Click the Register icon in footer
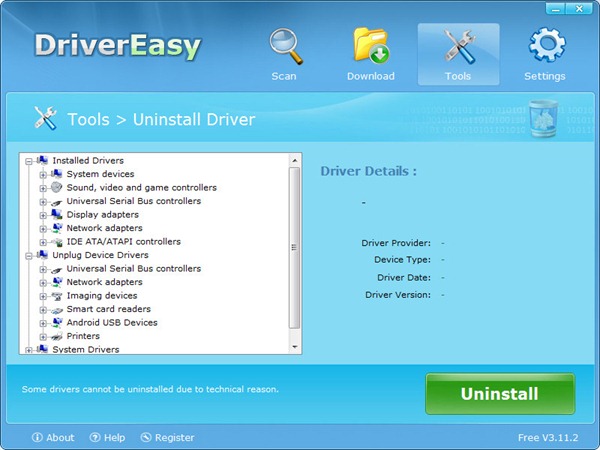 (x=146, y=437)
